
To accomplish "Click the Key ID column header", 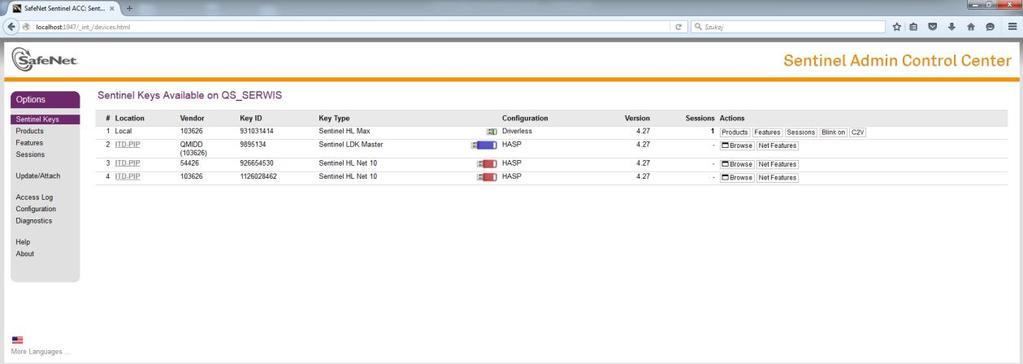I will (251, 118).
